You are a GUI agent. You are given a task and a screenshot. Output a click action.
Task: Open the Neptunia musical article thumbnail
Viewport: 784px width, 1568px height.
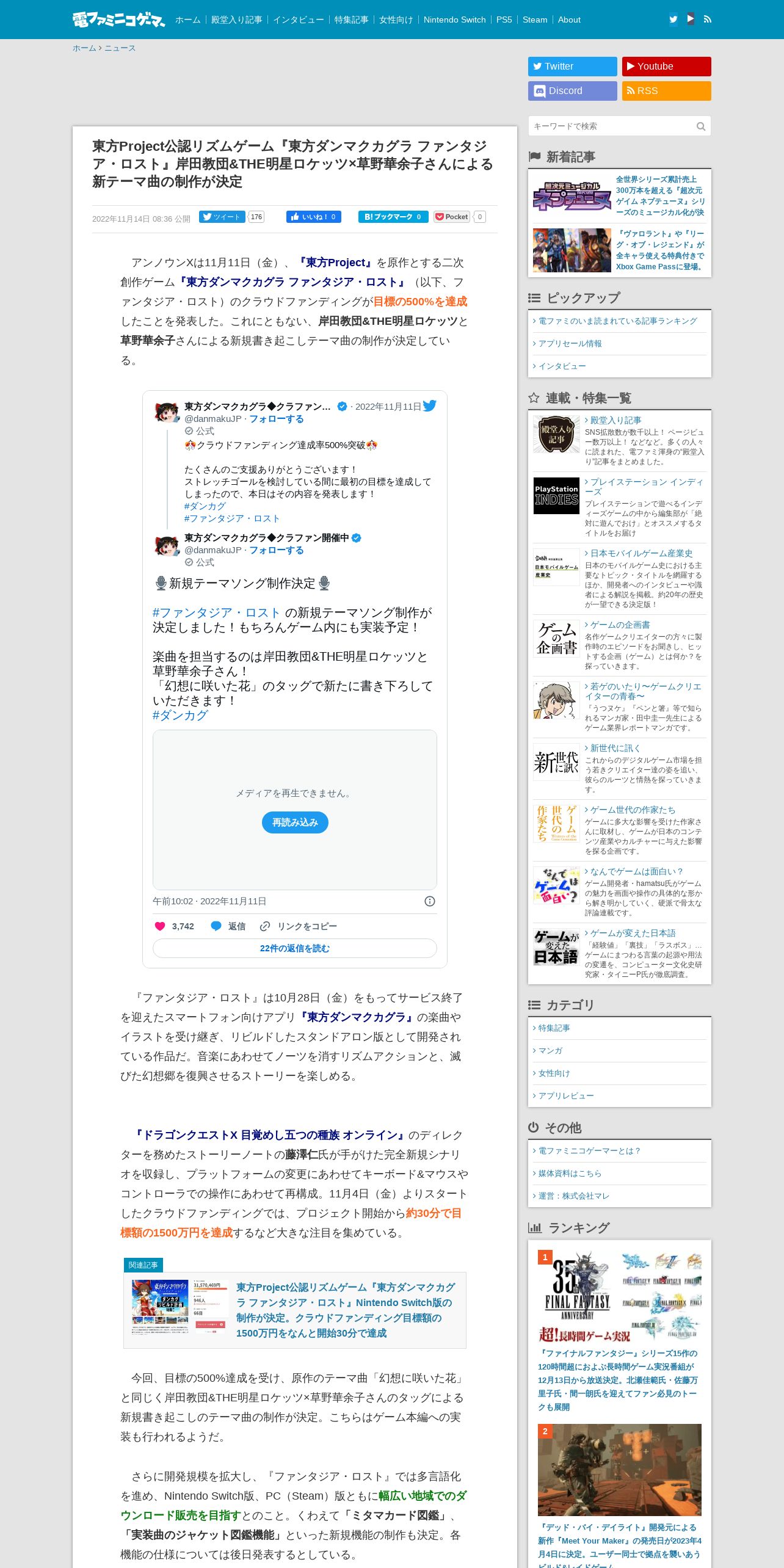click(572, 196)
